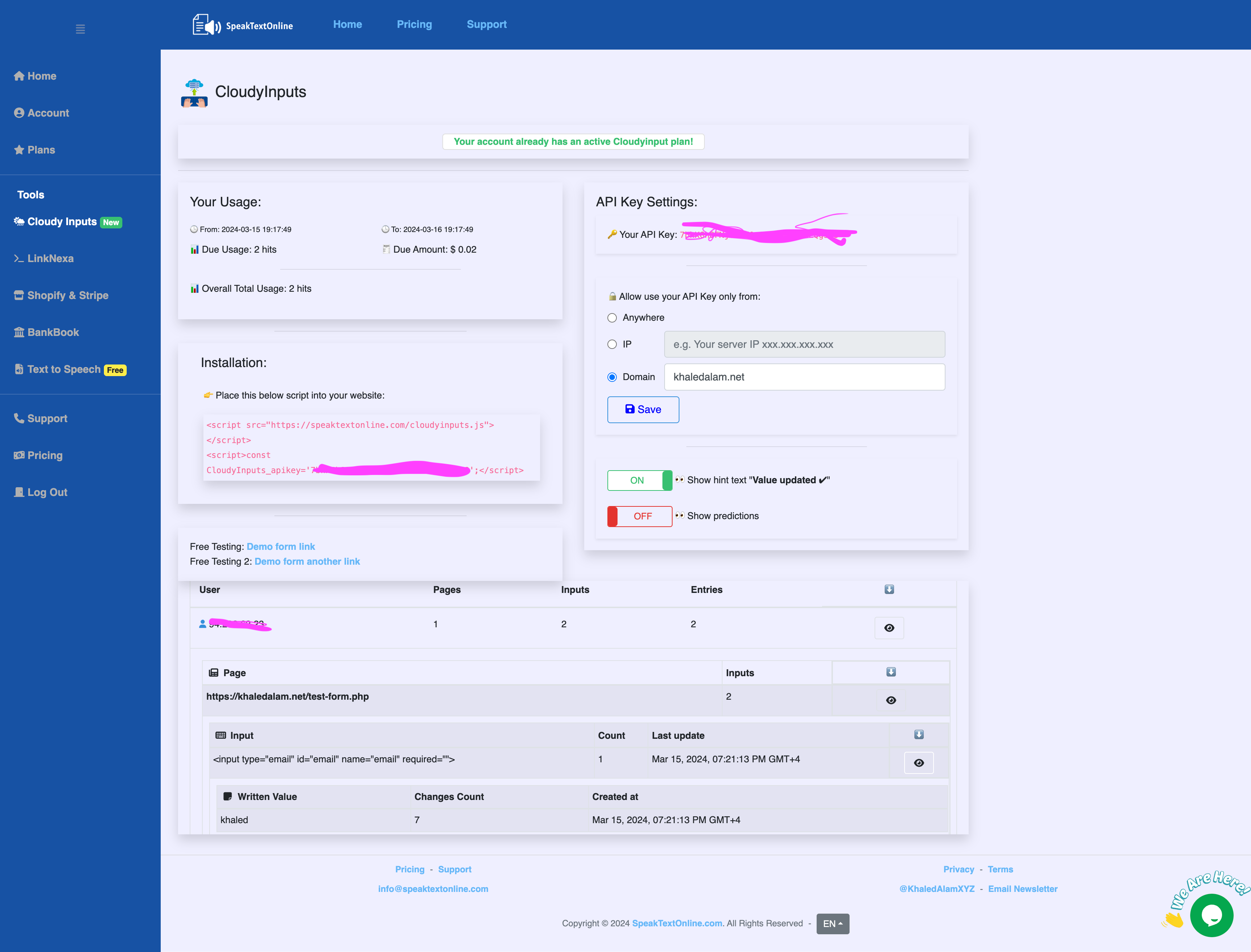Open LinkNexa in the sidebar
This screenshot has width=1251, height=952.
[x=50, y=258]
